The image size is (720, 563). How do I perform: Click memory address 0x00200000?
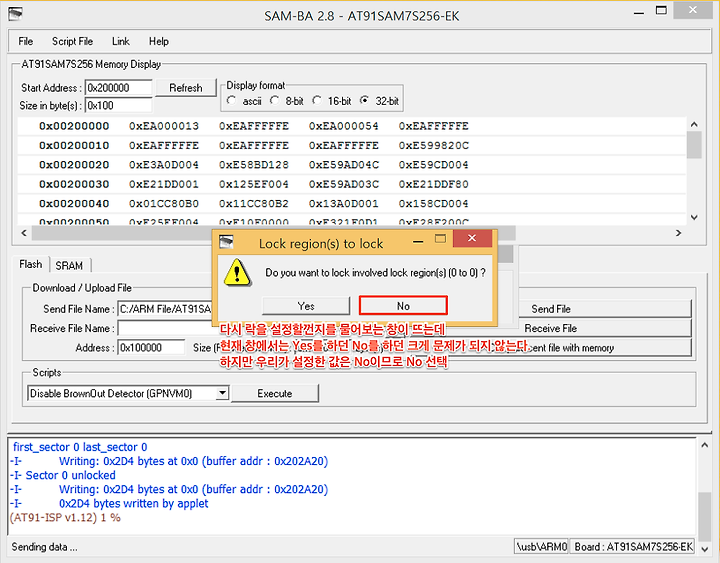coord(74,126)
